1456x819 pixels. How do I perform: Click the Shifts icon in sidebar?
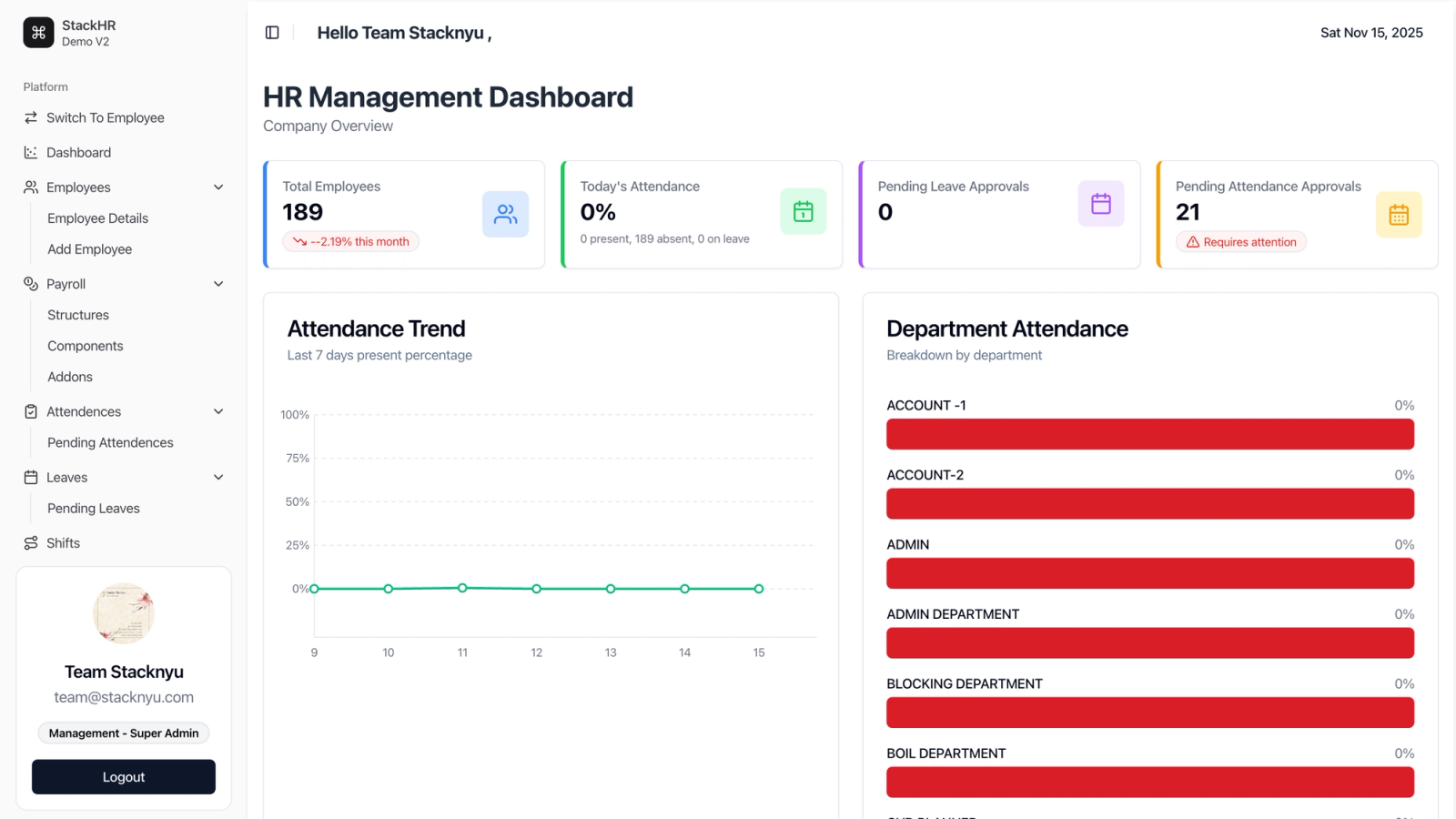pyautogui.click(x=31, y=542)
